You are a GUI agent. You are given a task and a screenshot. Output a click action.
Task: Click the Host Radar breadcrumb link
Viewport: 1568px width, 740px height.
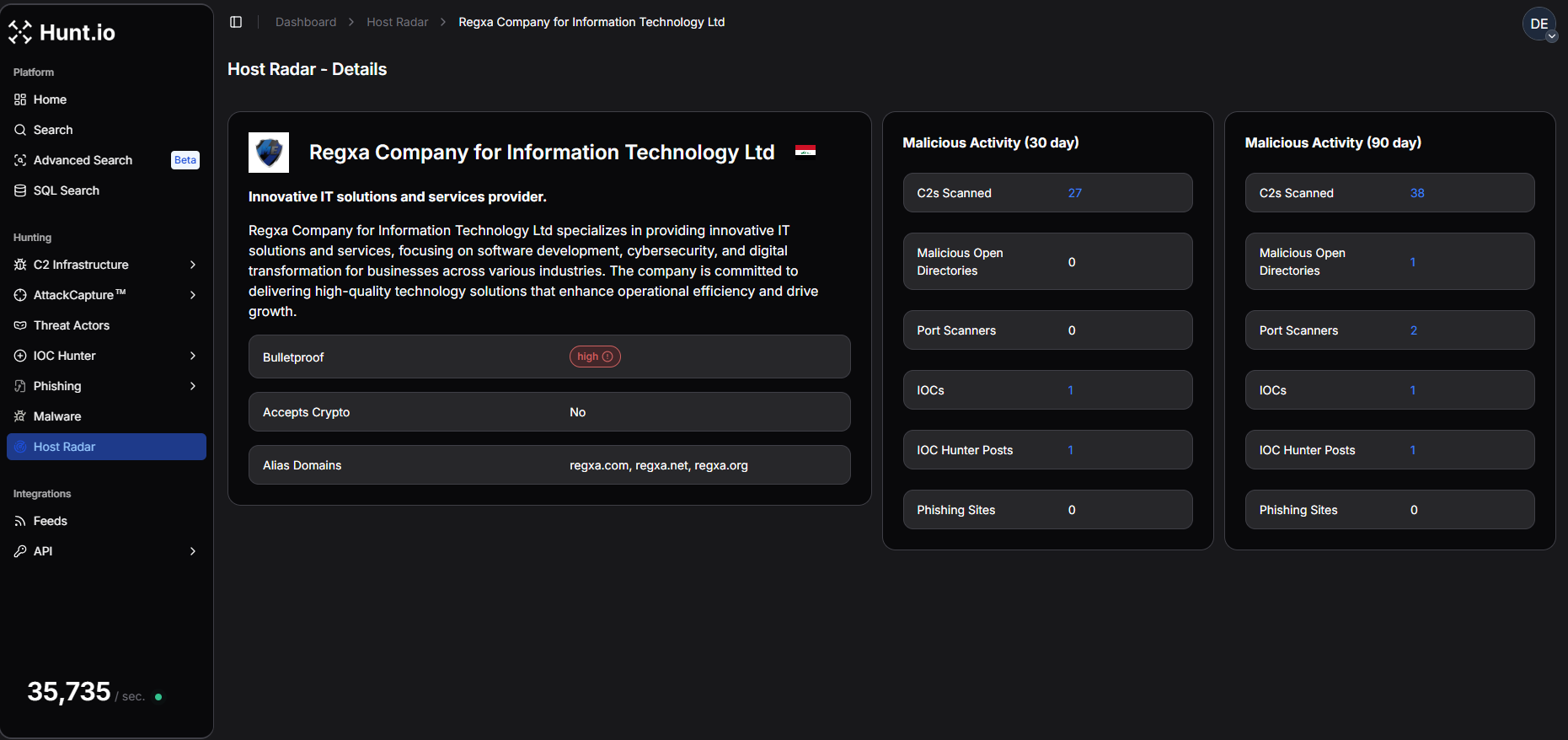[398, 22]
